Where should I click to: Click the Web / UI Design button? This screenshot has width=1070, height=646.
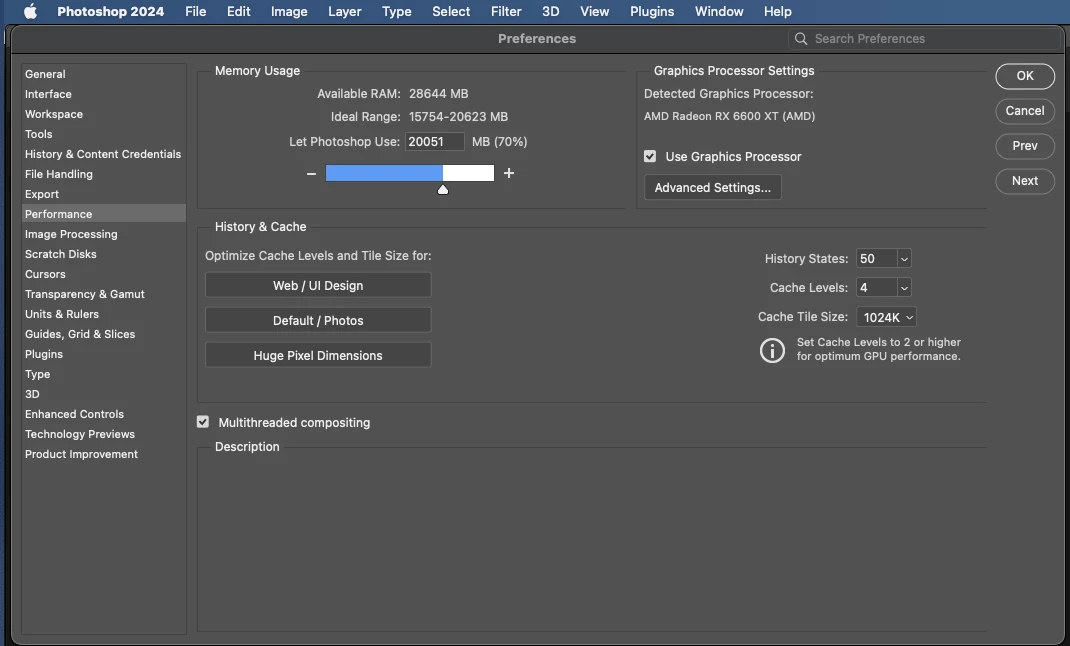tap(318, 285)
